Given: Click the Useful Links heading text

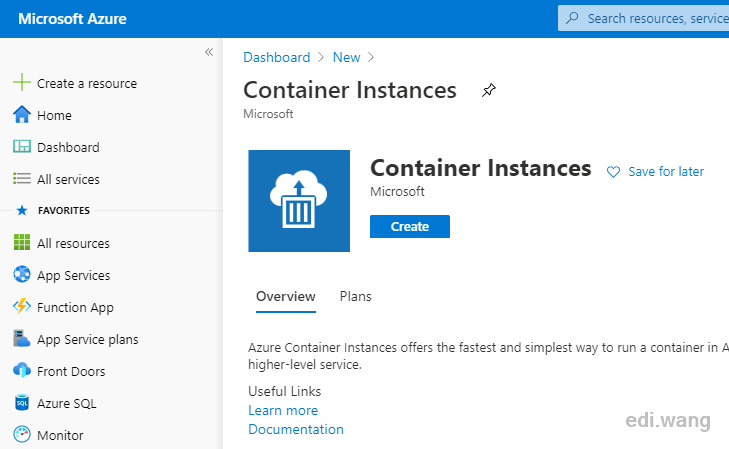Looking at the screenshot, I should 285,391.
